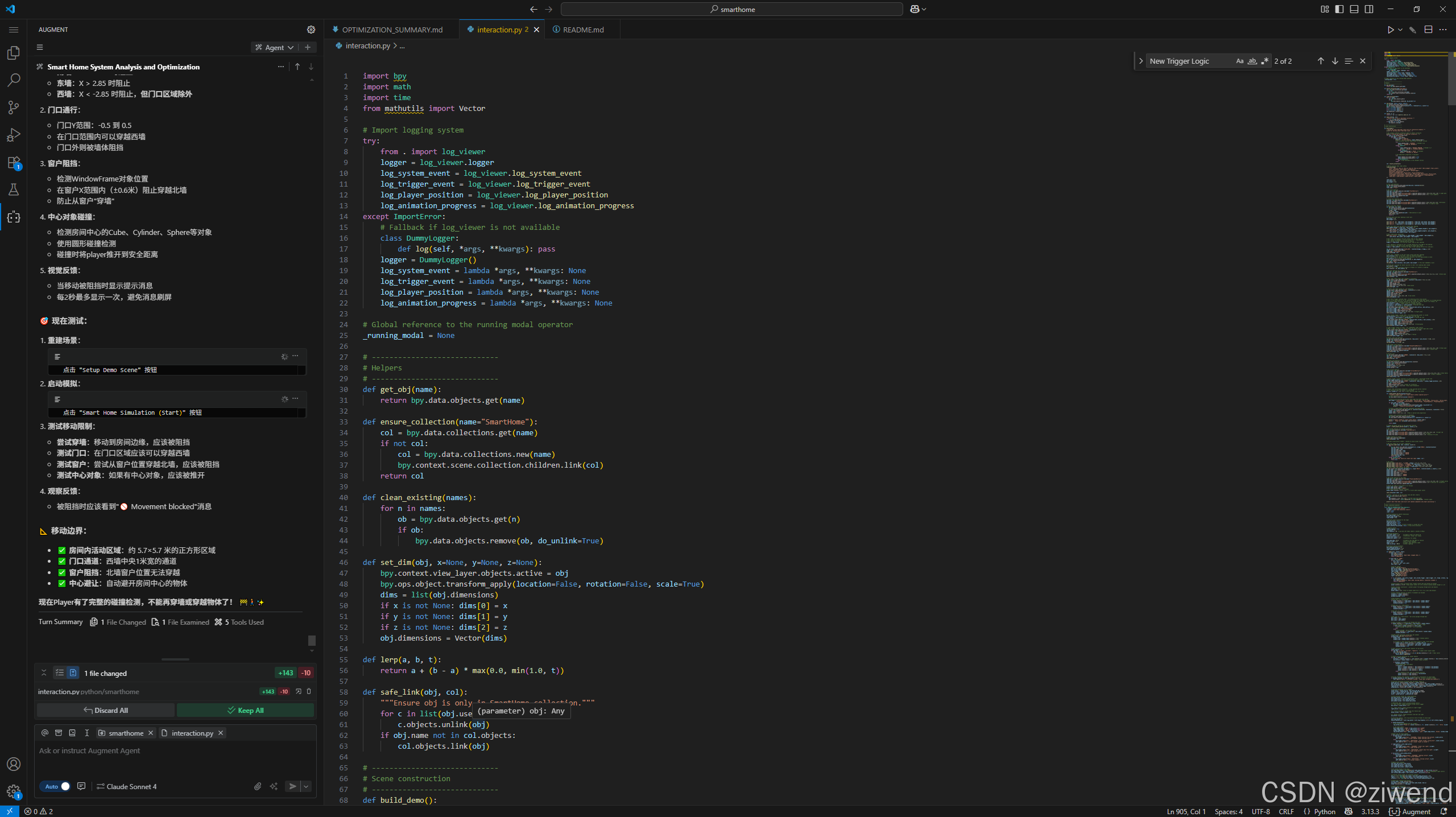Toggle Secondary Side Bar visibility
Viewport: 1456px width, 817px height.
click(1369, 9)
